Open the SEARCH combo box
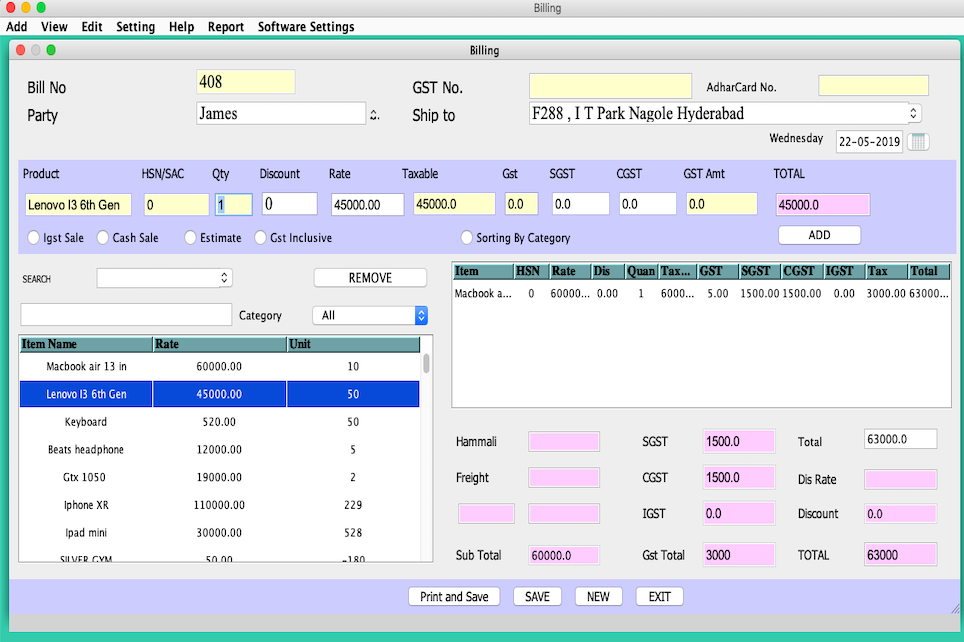The image size is (964, 642). coord(164,278)
